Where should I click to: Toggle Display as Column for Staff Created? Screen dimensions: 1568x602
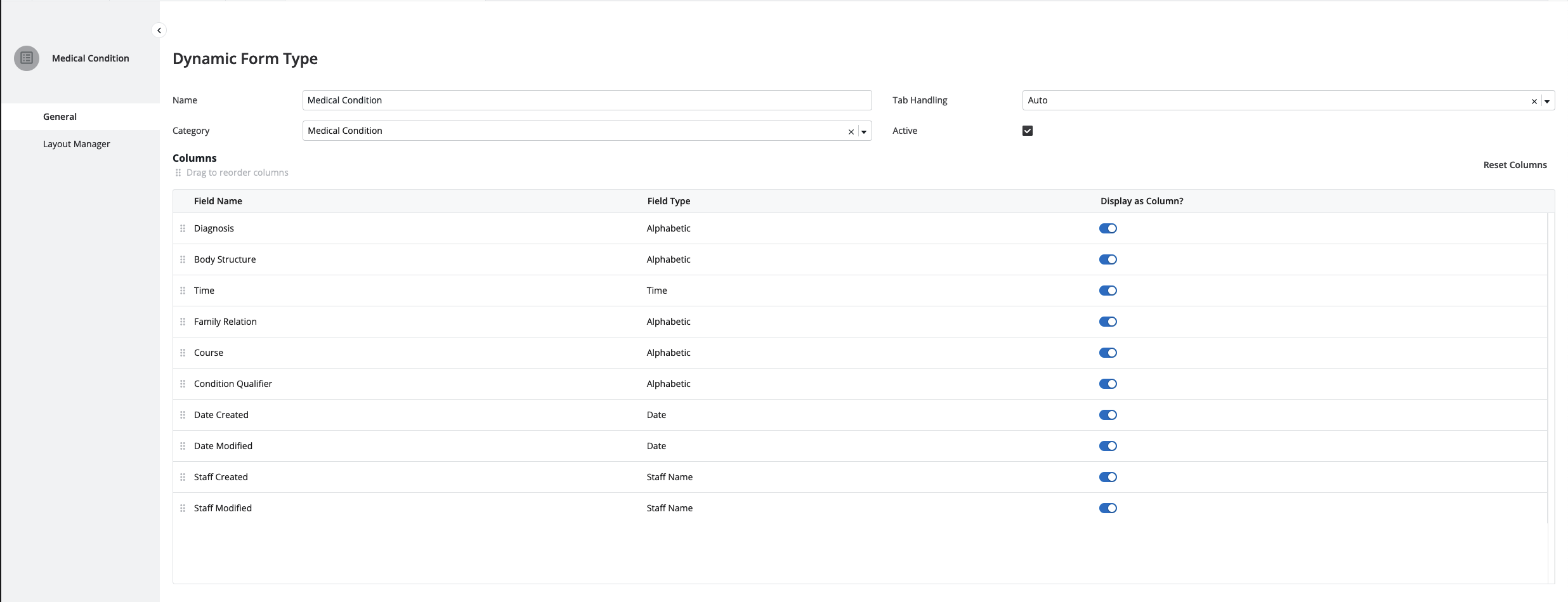click(1108, 477)
